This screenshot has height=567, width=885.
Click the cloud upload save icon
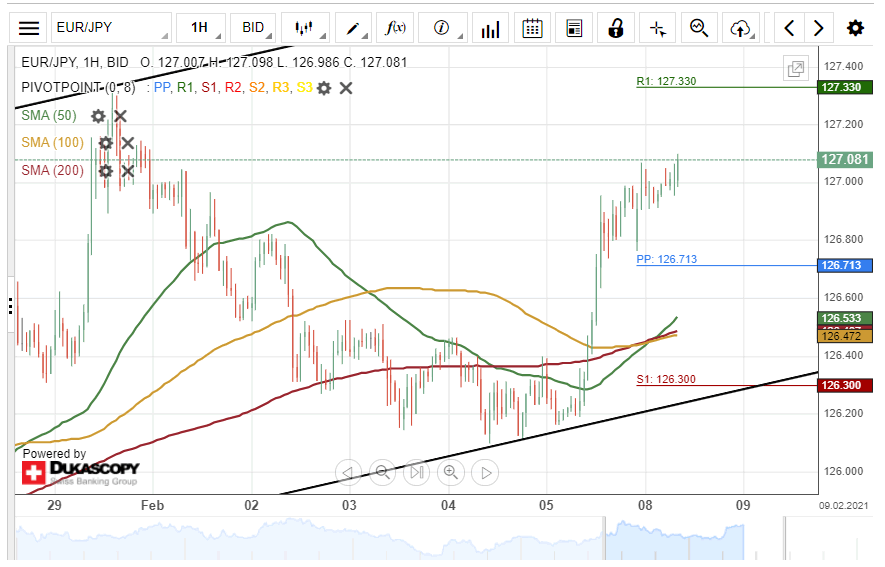(x=741, y=28)
